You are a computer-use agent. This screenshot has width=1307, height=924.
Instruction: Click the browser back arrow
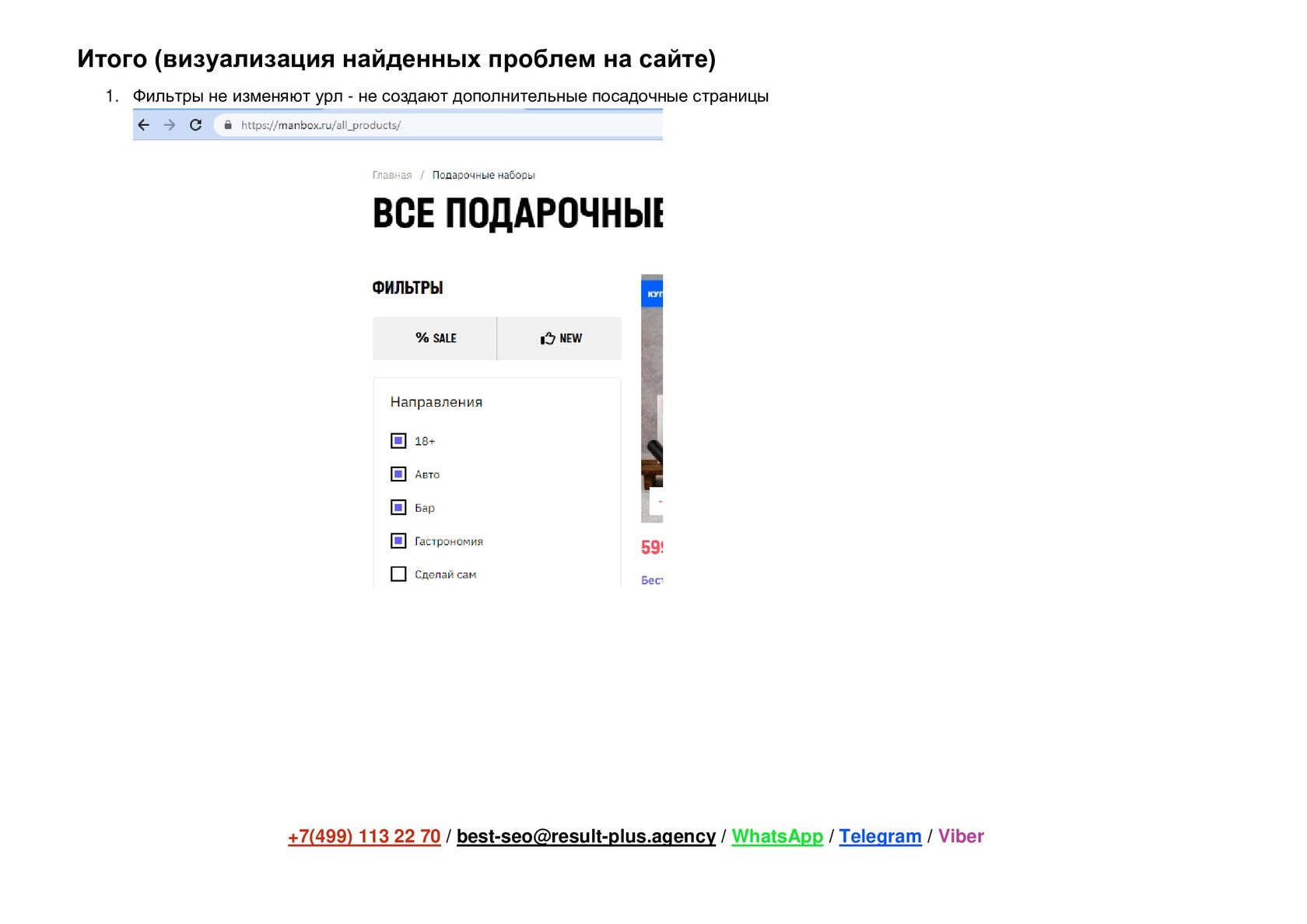144,125
